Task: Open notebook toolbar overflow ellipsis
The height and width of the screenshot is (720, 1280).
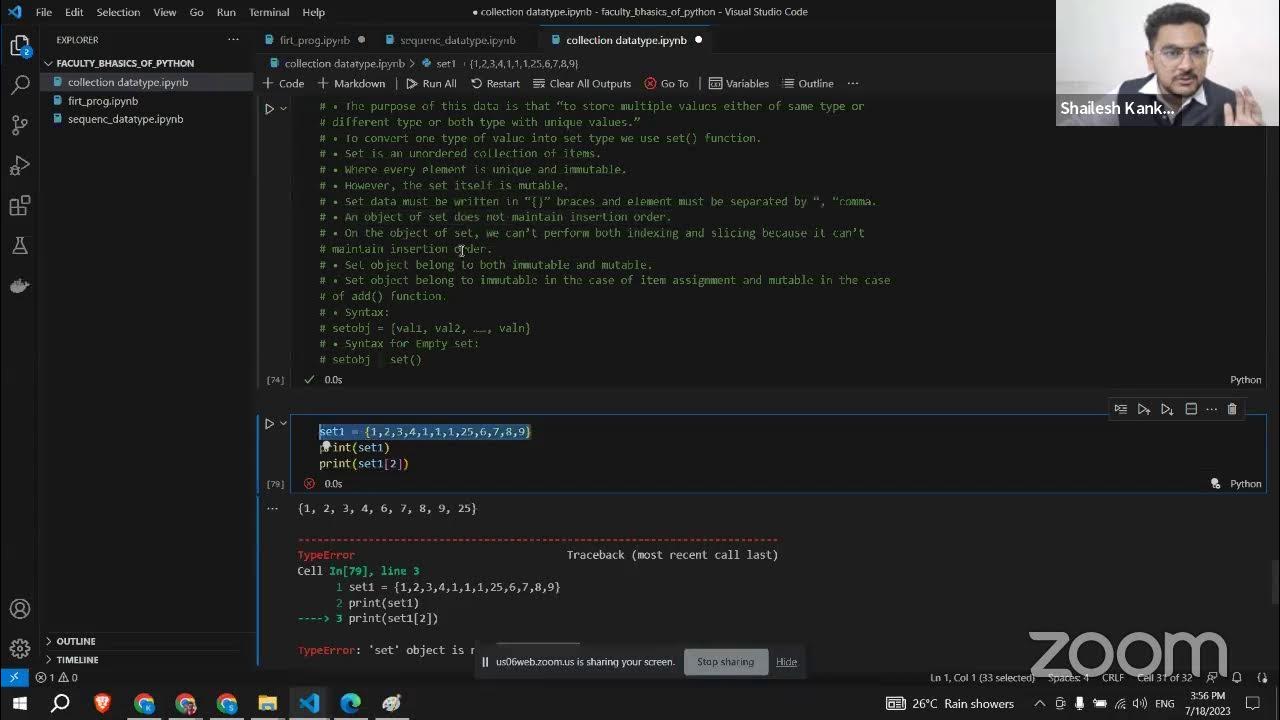Action: (853, 83)
